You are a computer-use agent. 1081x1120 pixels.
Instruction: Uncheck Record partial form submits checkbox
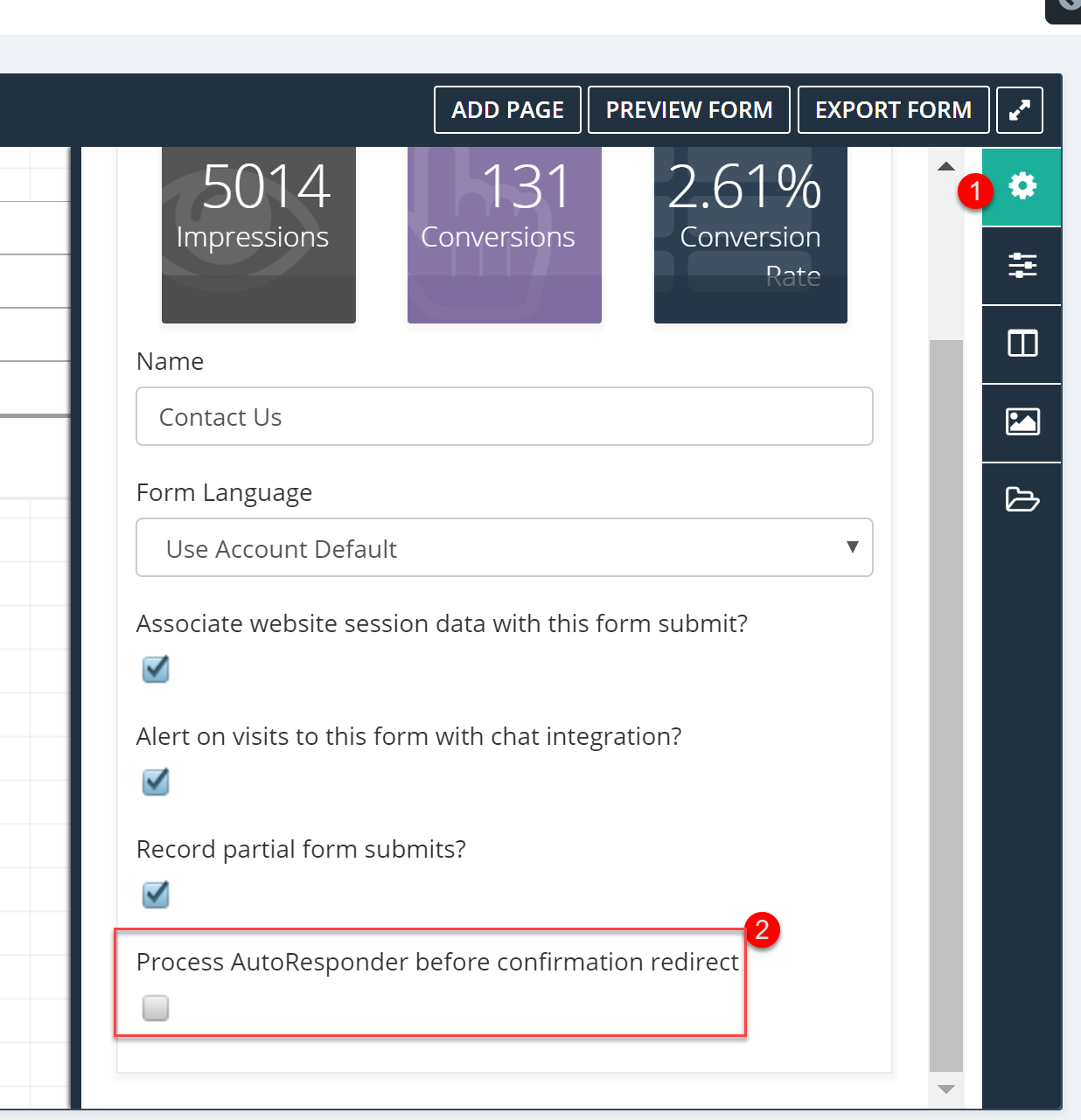pos(156,894)
